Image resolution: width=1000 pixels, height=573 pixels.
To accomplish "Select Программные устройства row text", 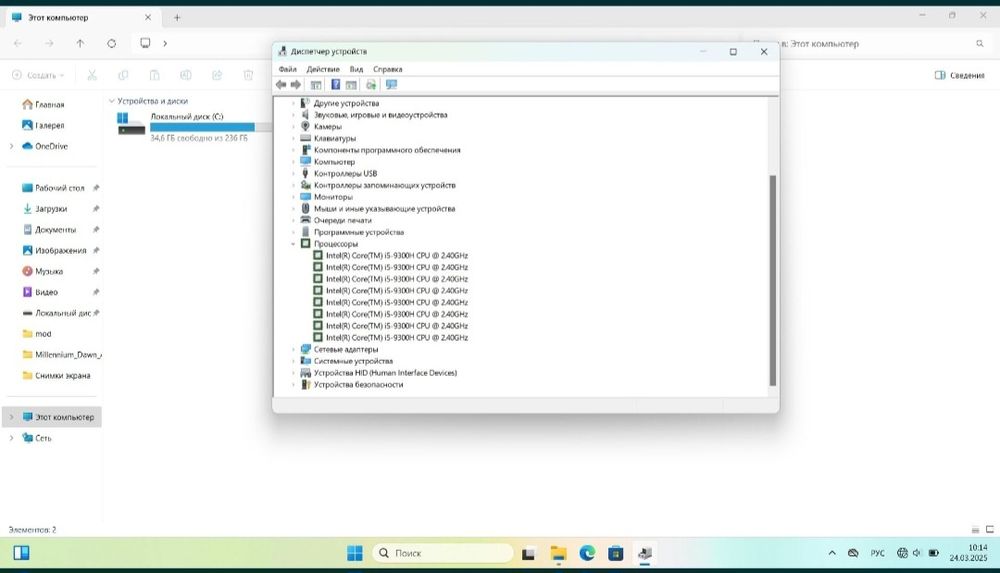I will pos(358,232).
